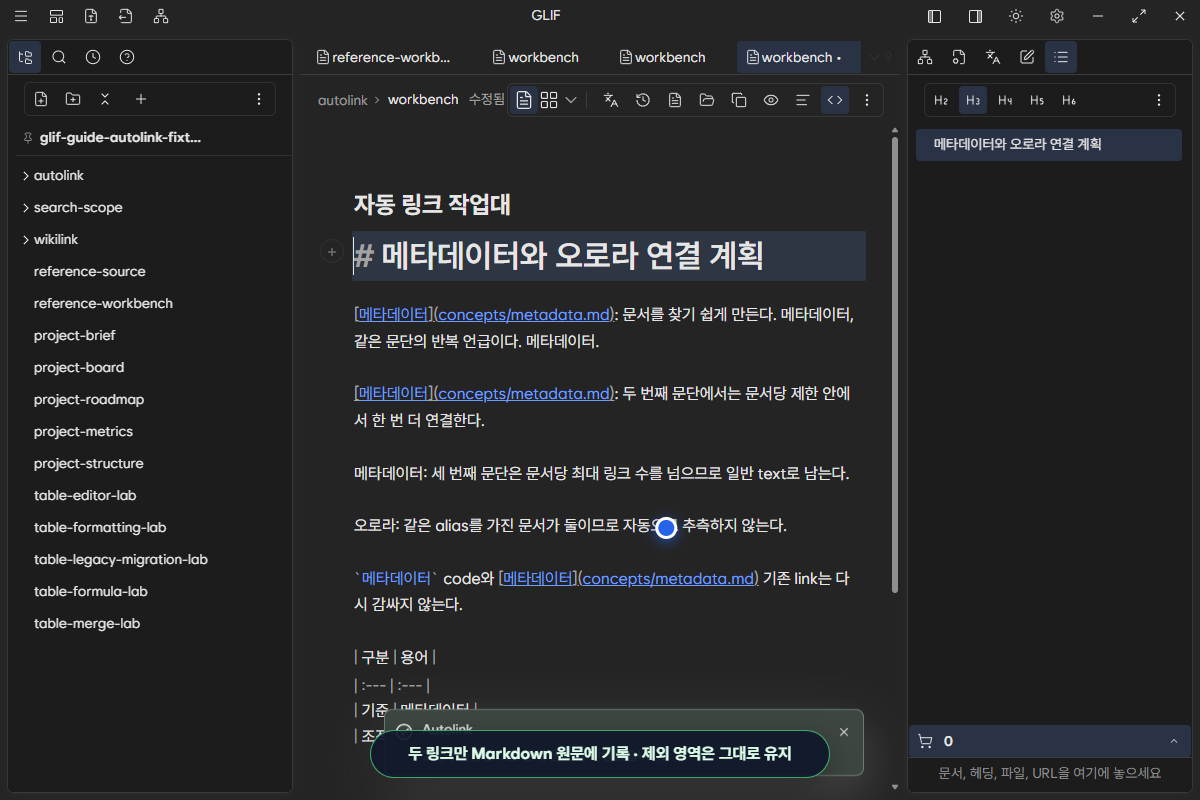Click the autolink breadcrumb
Image resolution: width=1200 pixels, height=800 pixels.
[x=343, y=100]
